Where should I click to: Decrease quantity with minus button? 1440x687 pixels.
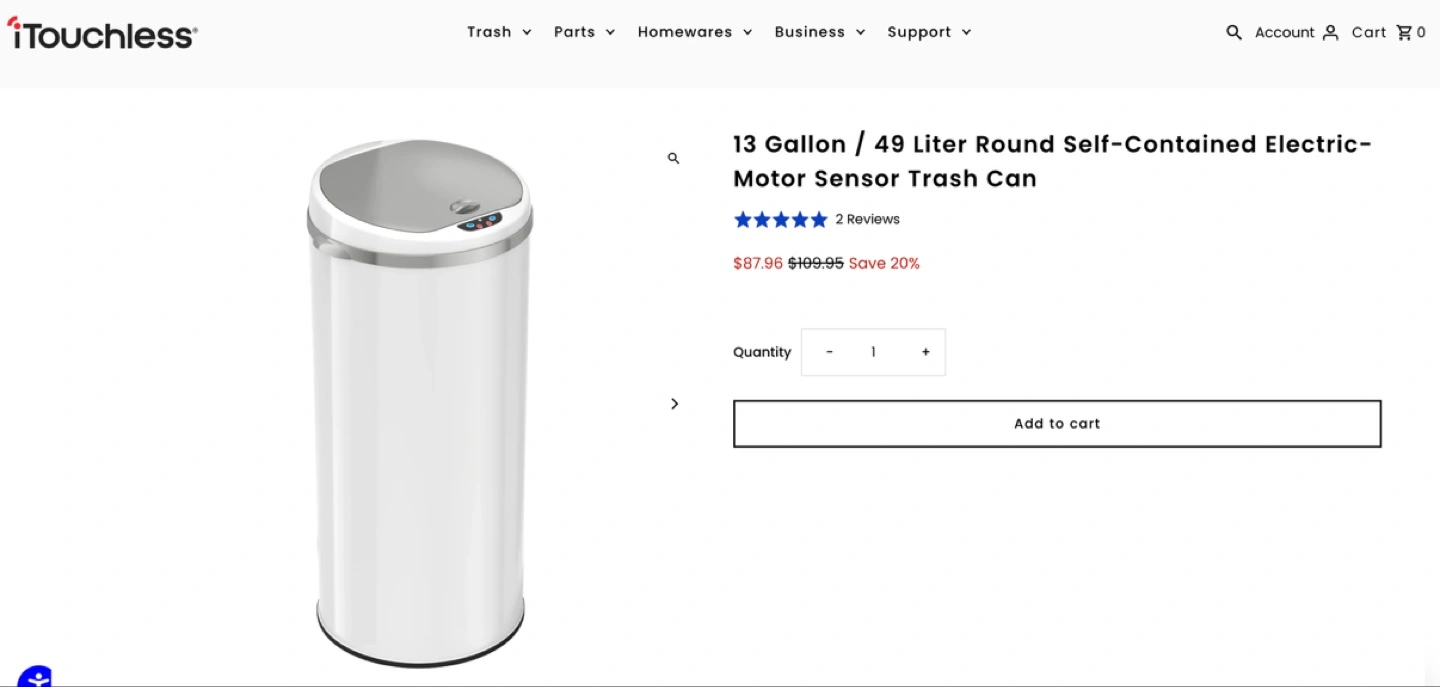point(829,352)
